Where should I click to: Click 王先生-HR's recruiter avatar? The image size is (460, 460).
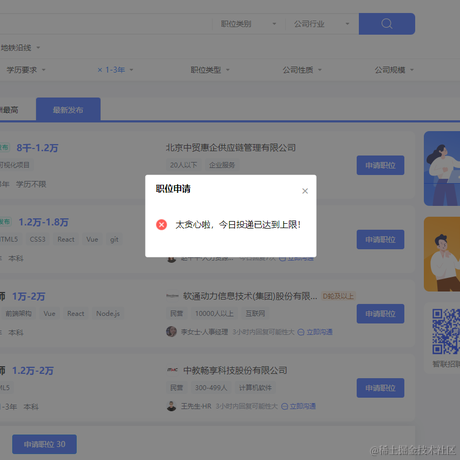[x=171, y=406]
